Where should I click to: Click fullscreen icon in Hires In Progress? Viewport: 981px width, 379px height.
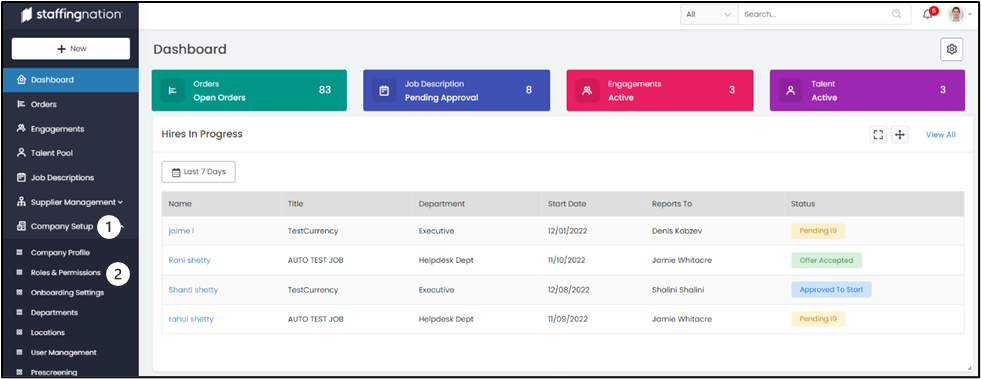[x=878, y=134]
